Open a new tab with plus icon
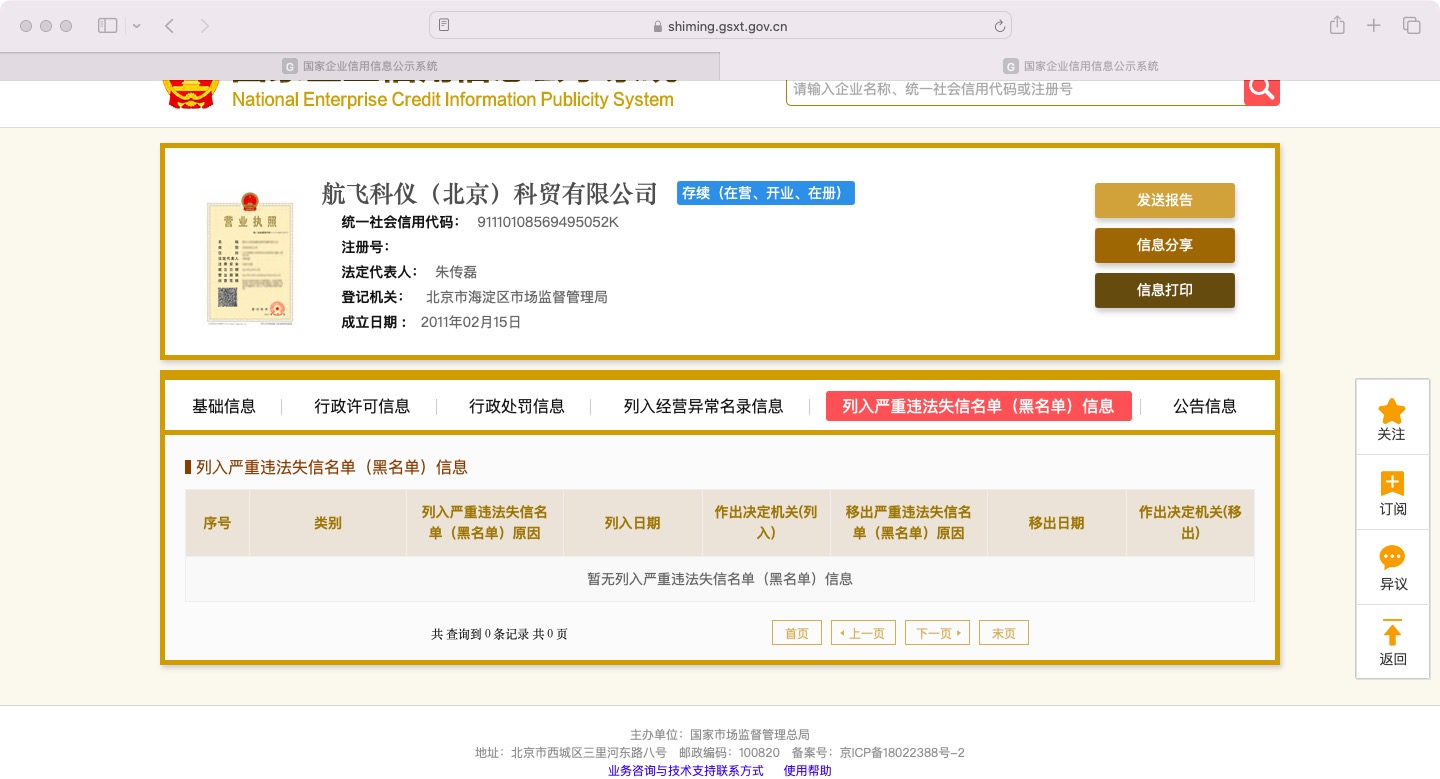The height and width of the screenshot is (779, 1440). click(x=1374, y=26)
